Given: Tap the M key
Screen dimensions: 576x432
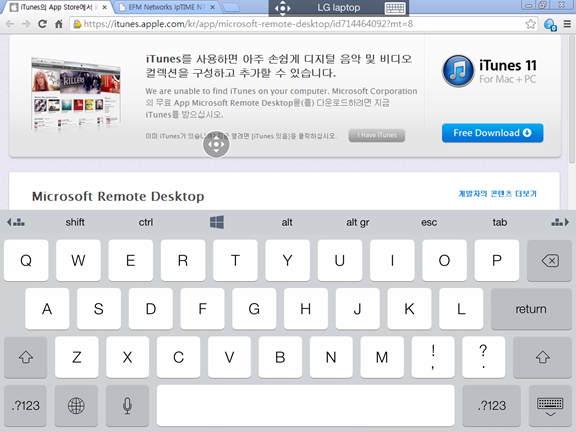Looking at the screenshot, I should (x=382, y=357).
